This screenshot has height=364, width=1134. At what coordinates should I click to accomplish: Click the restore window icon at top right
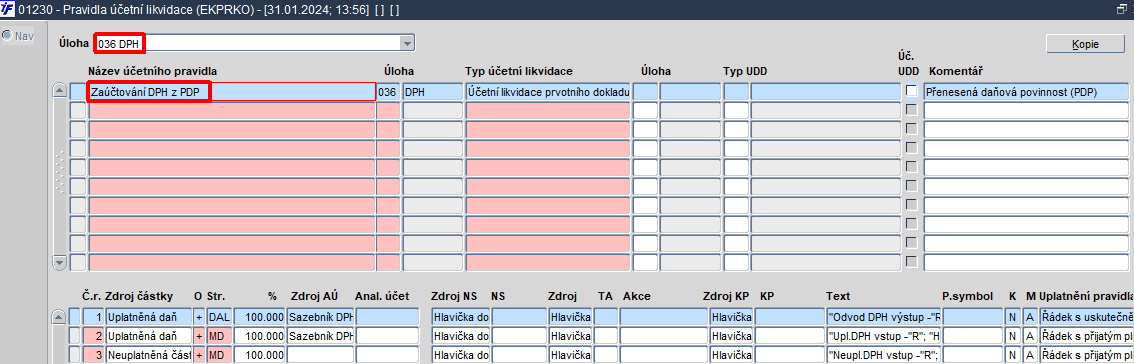tap(1122, 9)
